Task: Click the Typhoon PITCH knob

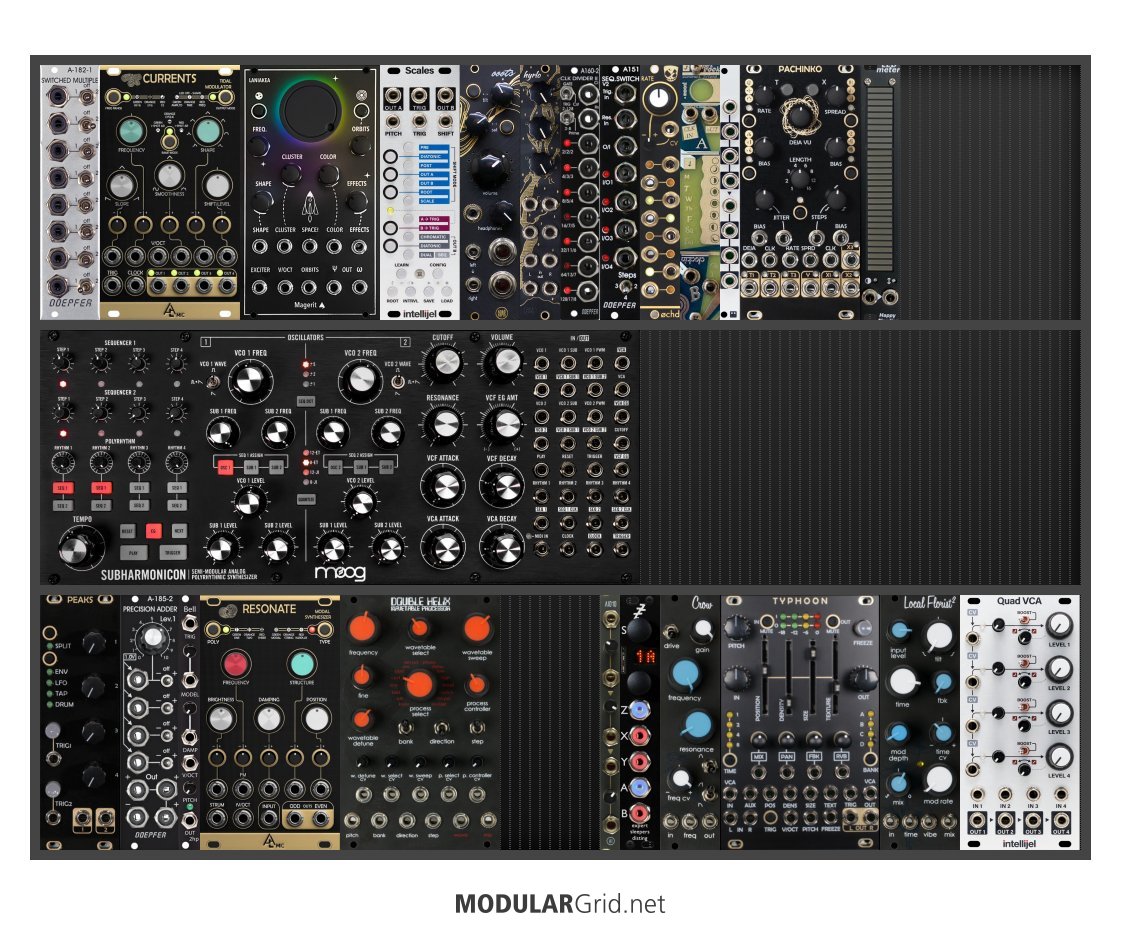Action: coord(736,627)
